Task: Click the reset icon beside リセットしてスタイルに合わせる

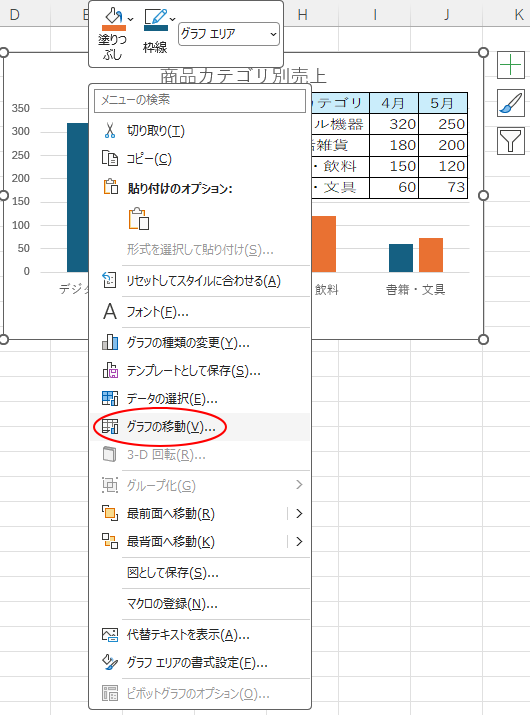Action: (x=109, y=280)
